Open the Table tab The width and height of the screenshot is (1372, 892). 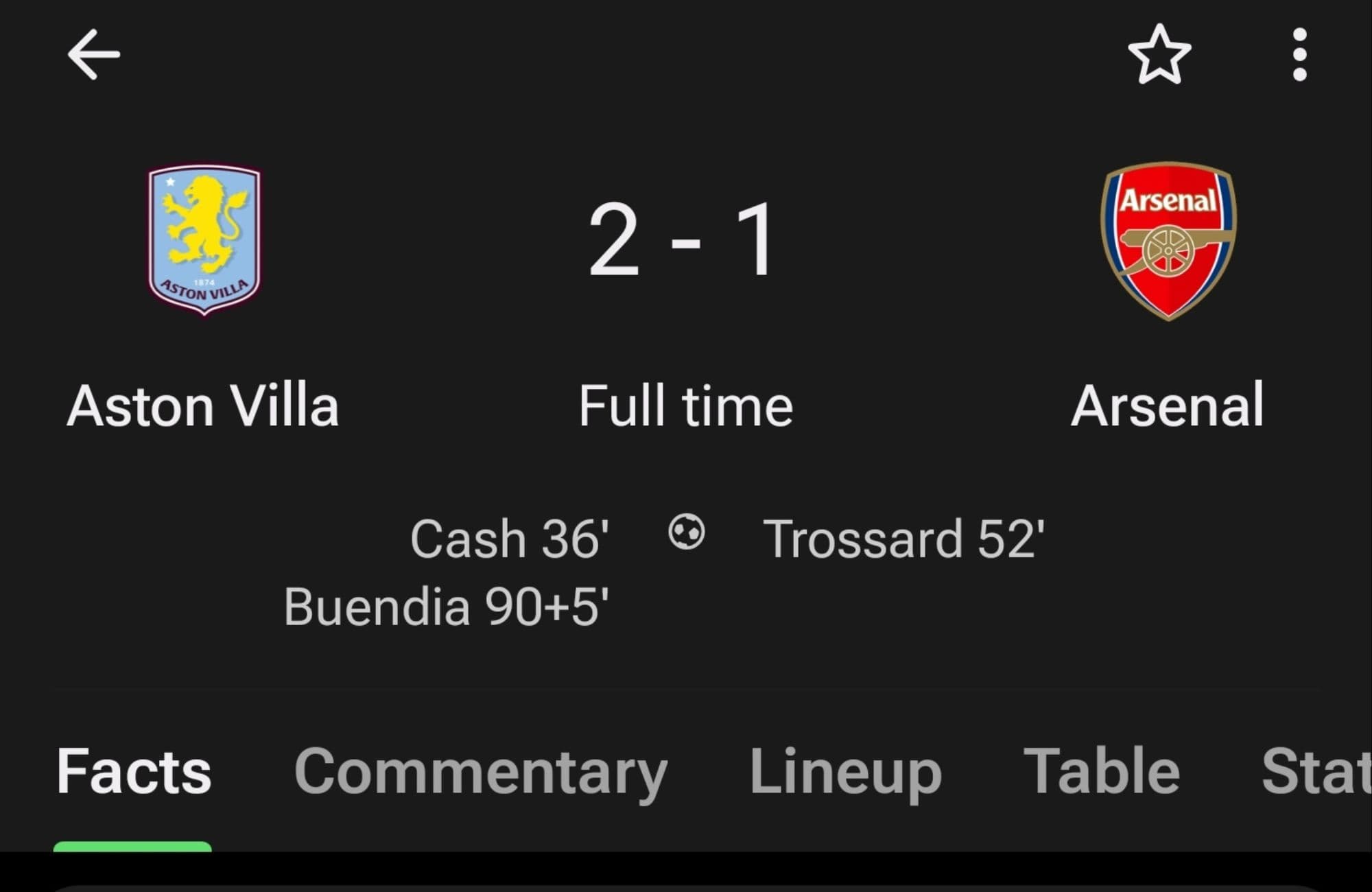click(1101, 772)
